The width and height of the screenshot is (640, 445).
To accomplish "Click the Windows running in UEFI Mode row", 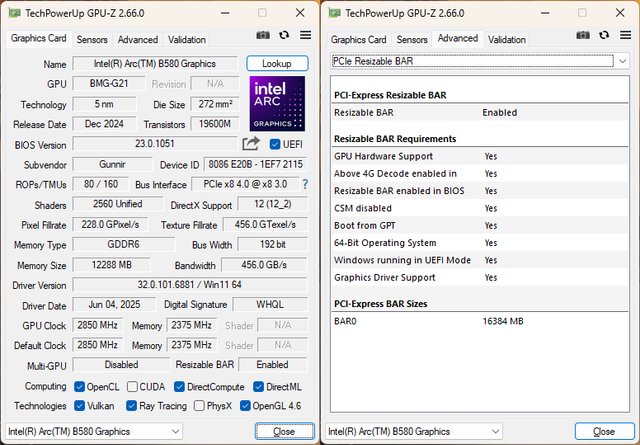I will click(x=480, y=260).
